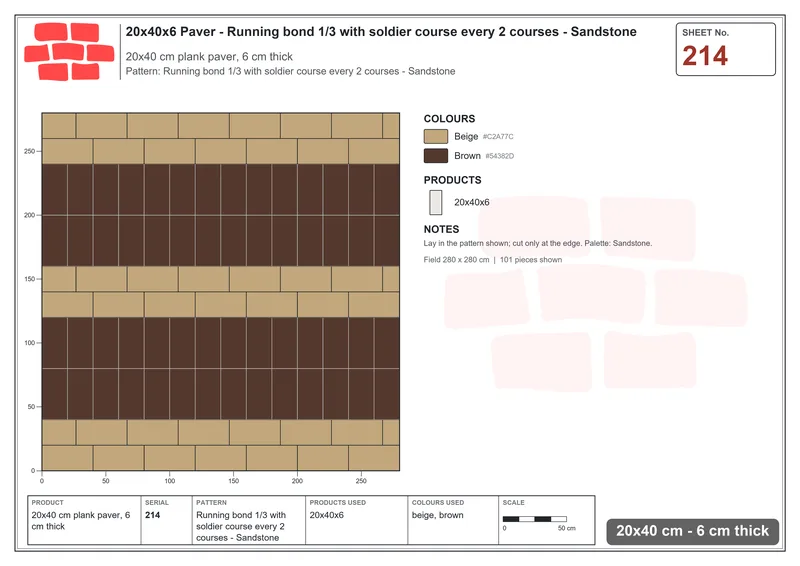This screenshot has width=800, height=566.
Task: Click the scale bar graphic
Action: (x=534, y=519)
